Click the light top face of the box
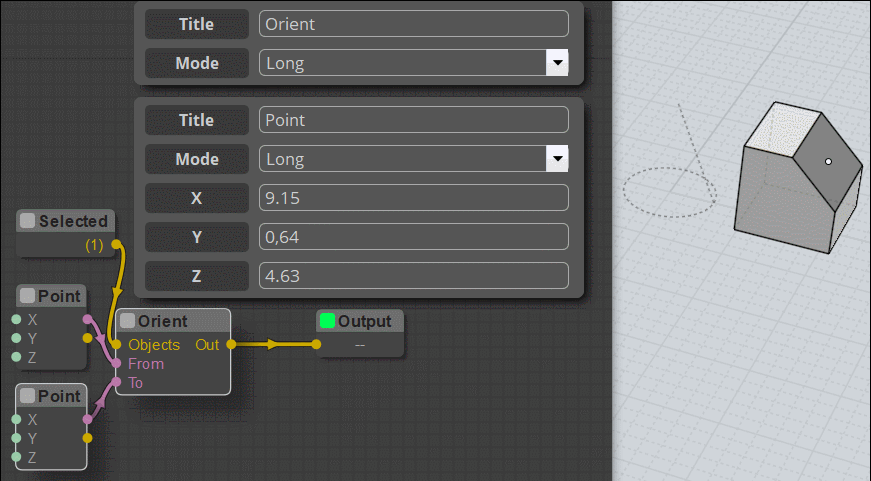This screenshot has height=481, width=871. [782, 130]
